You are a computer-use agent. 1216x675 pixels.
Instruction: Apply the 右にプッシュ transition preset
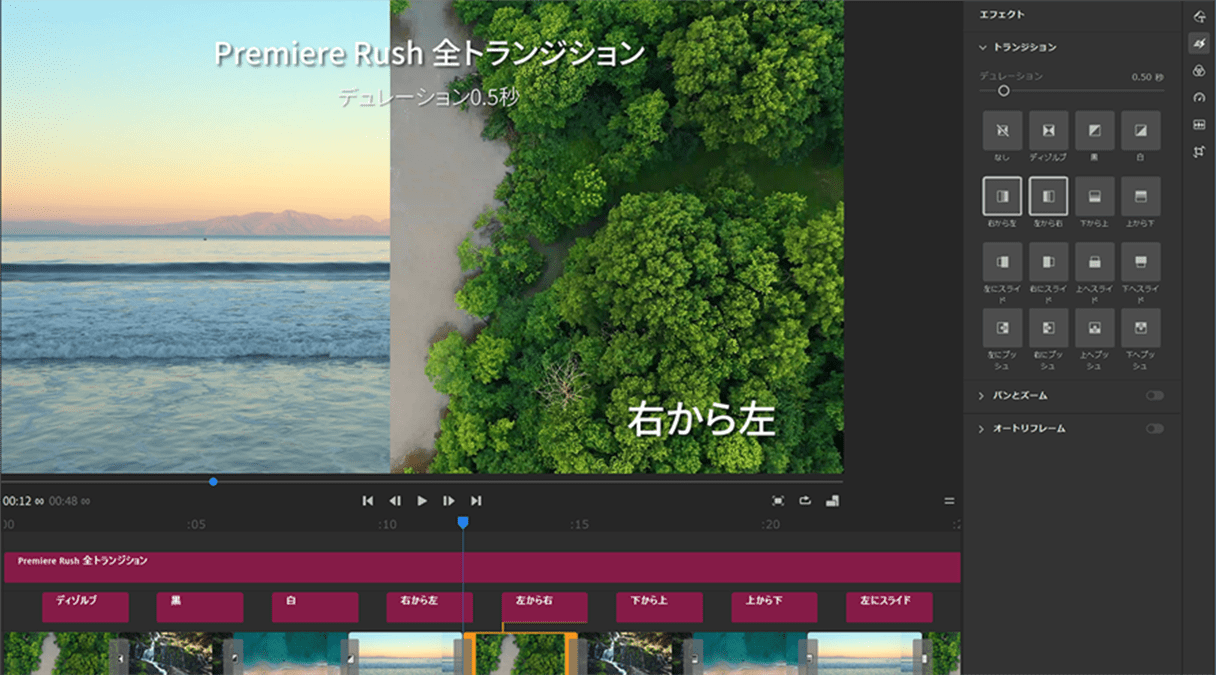(1048, 328)
